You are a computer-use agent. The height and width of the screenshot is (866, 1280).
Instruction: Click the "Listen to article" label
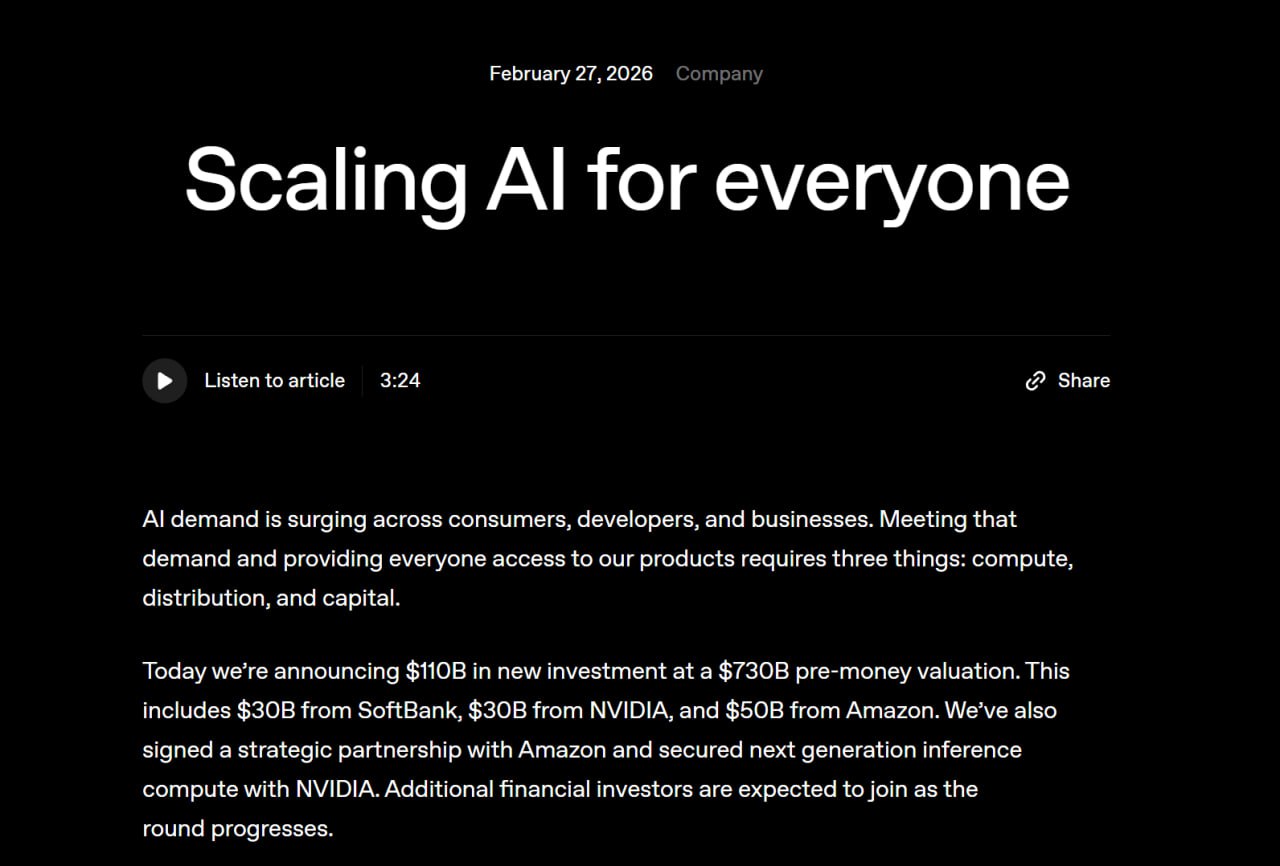[274, 381]
